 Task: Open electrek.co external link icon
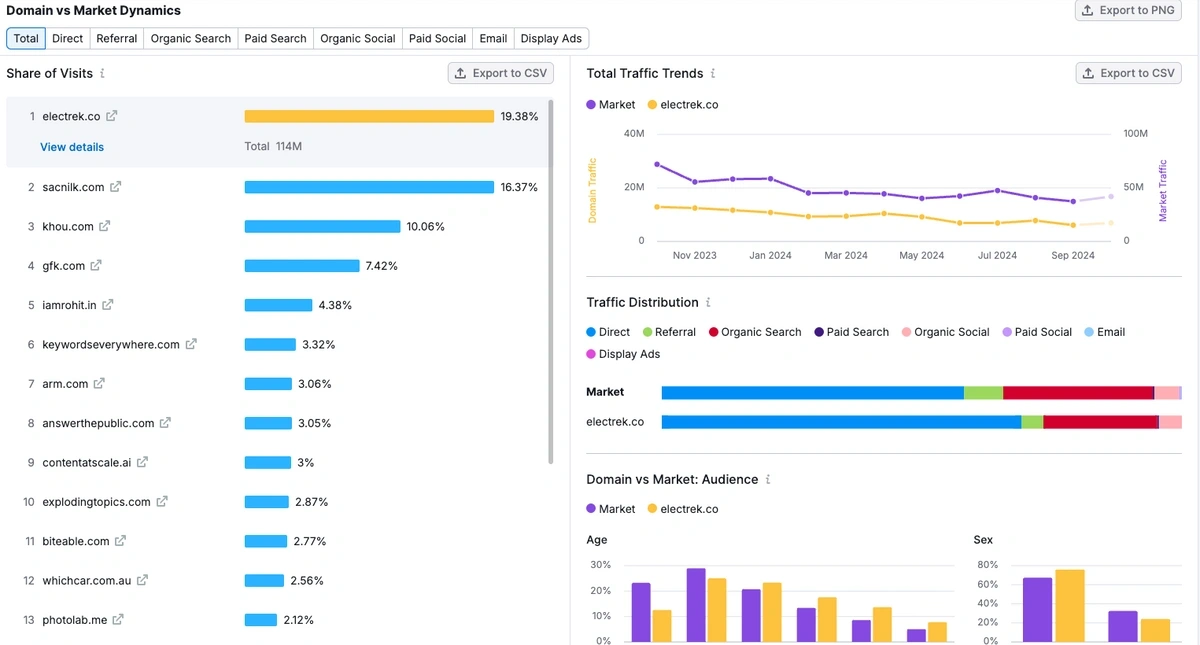pyautogui.click(x=112, y=116)
